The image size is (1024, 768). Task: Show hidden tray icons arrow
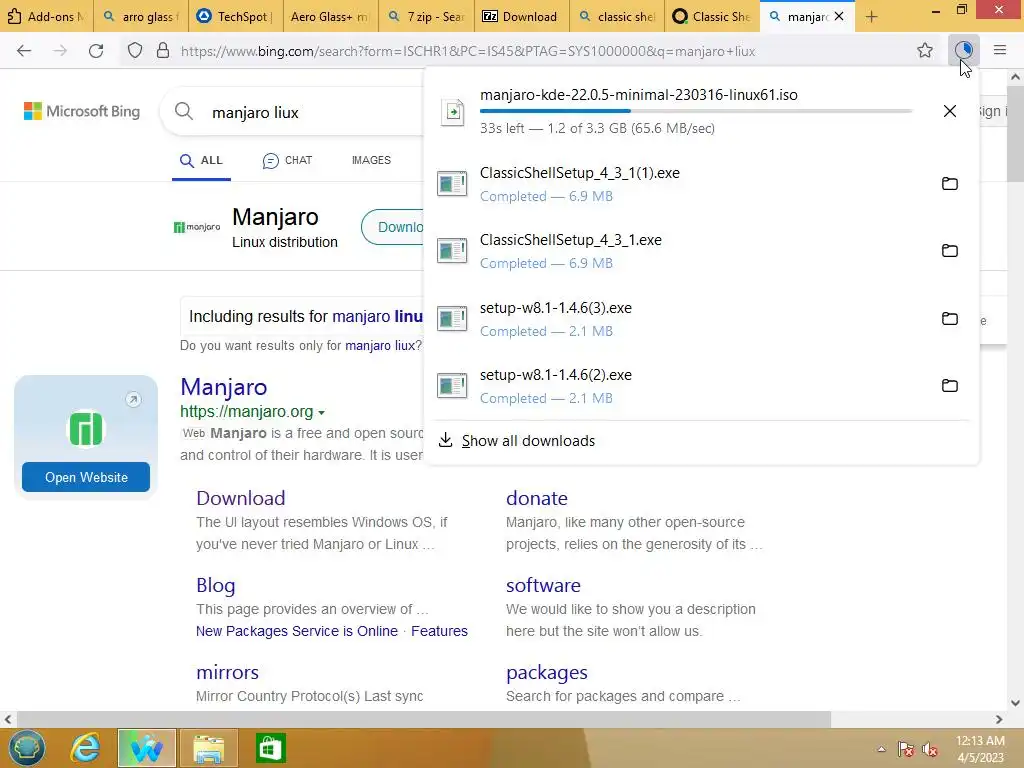point(881,749)
